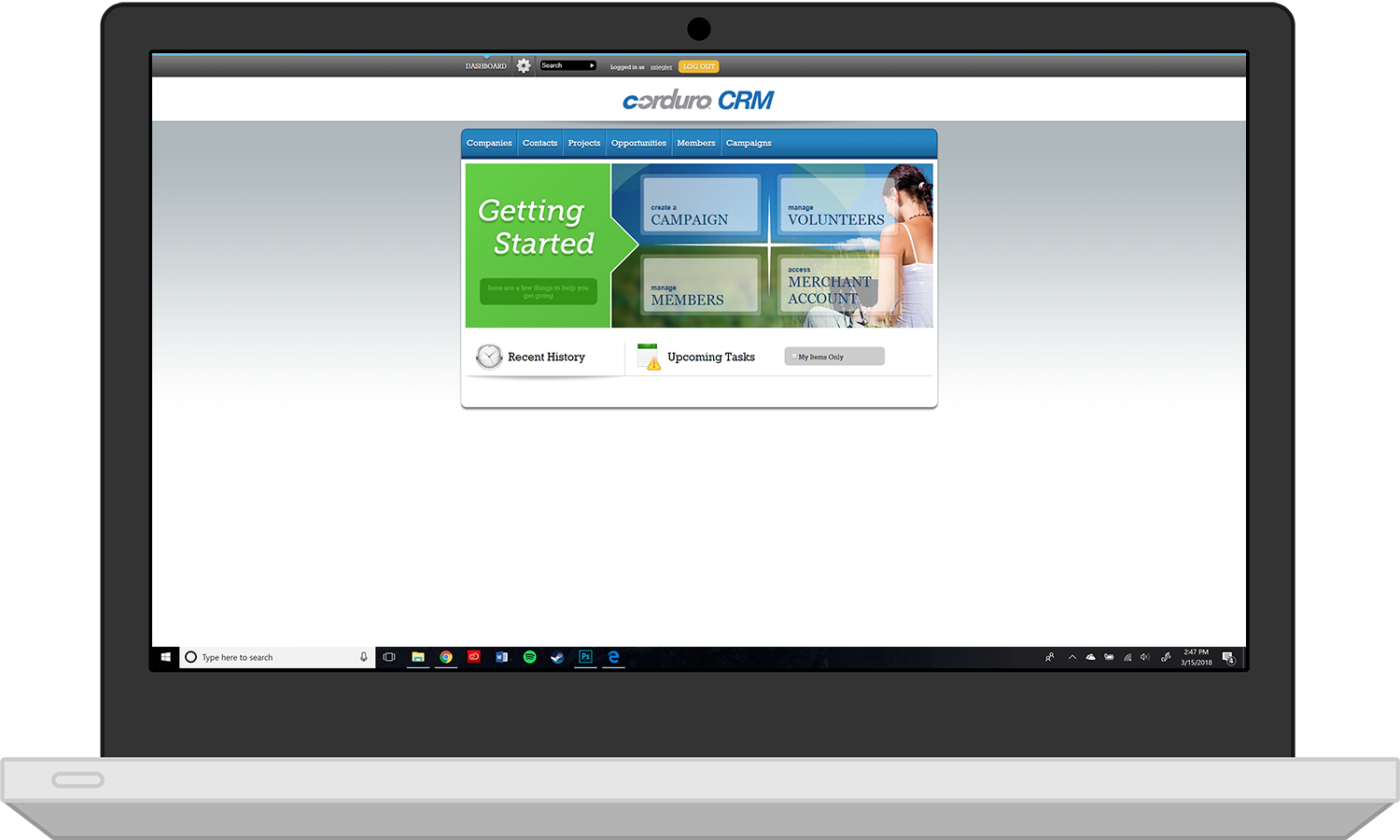Open Task View on the taskbar

coord(389,657)
